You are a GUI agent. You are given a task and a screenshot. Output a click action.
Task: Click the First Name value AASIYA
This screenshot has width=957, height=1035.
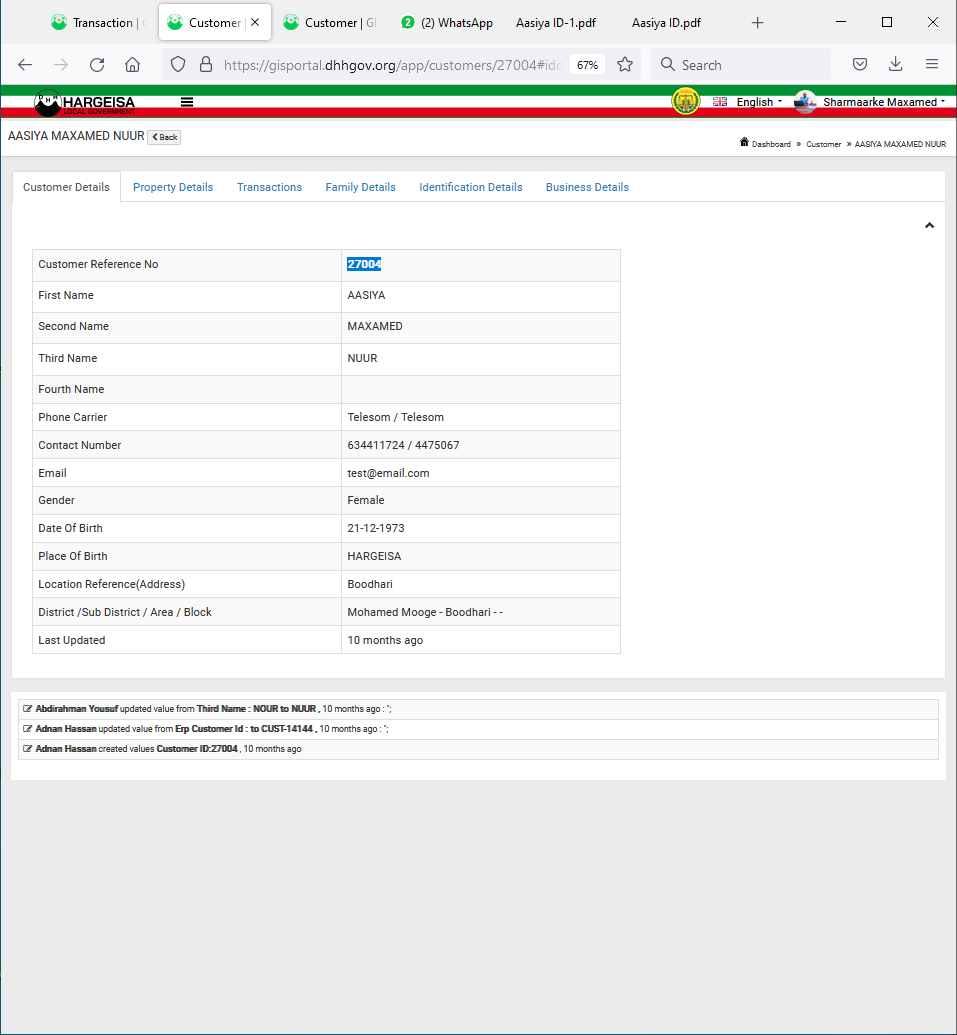pos(366,295)
